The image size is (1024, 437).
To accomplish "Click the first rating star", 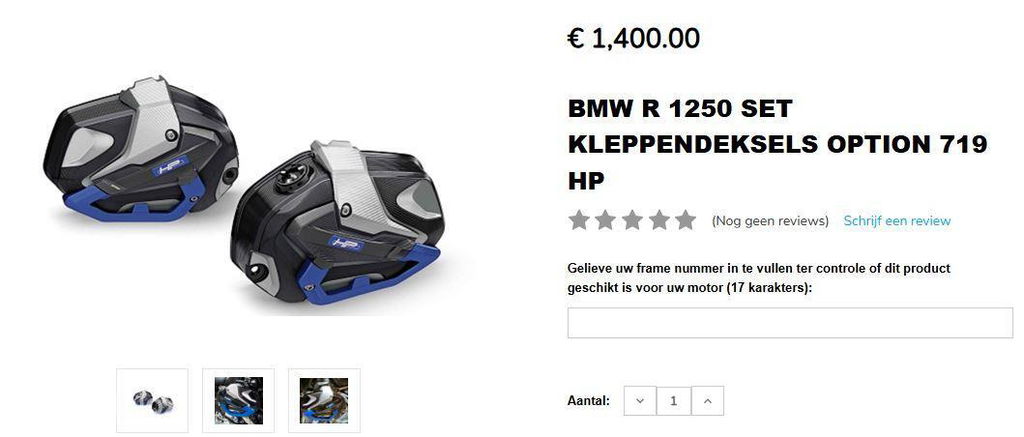I will 579,220.
